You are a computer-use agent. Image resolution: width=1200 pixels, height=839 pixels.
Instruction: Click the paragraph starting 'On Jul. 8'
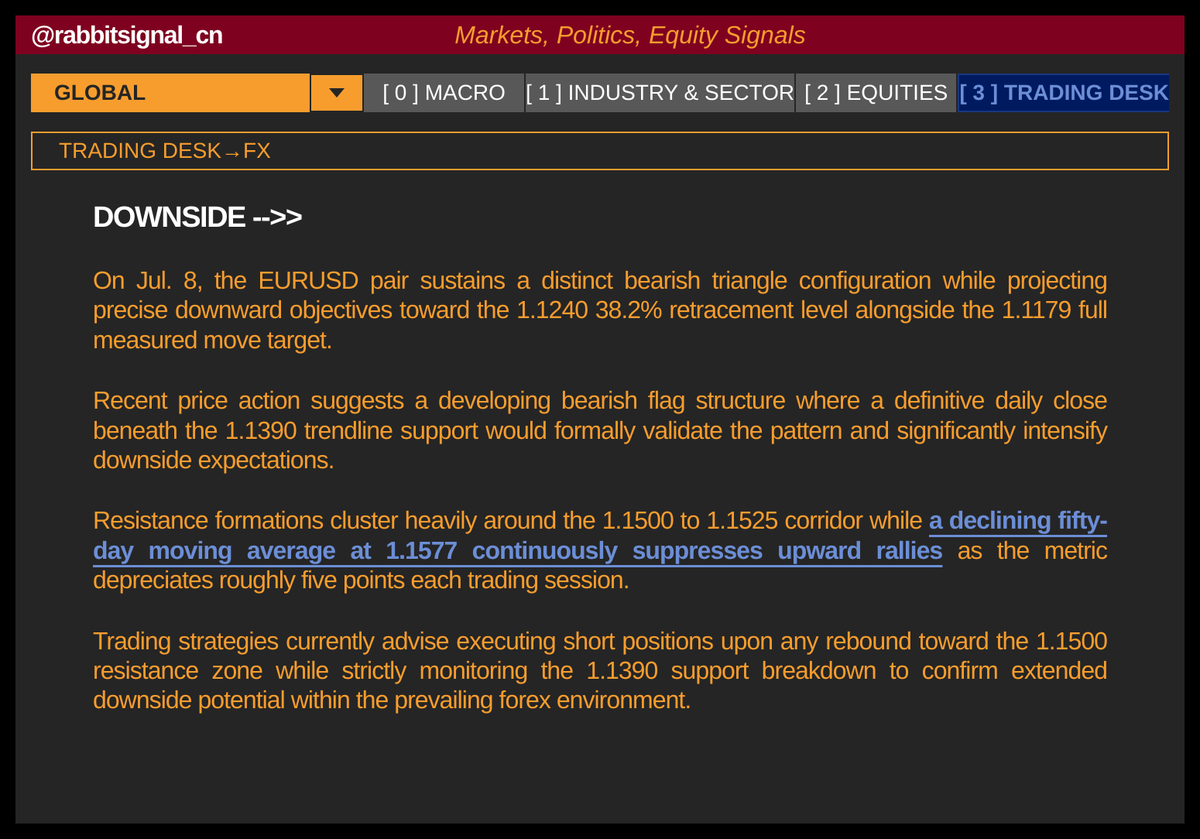[x=600, y=310]
